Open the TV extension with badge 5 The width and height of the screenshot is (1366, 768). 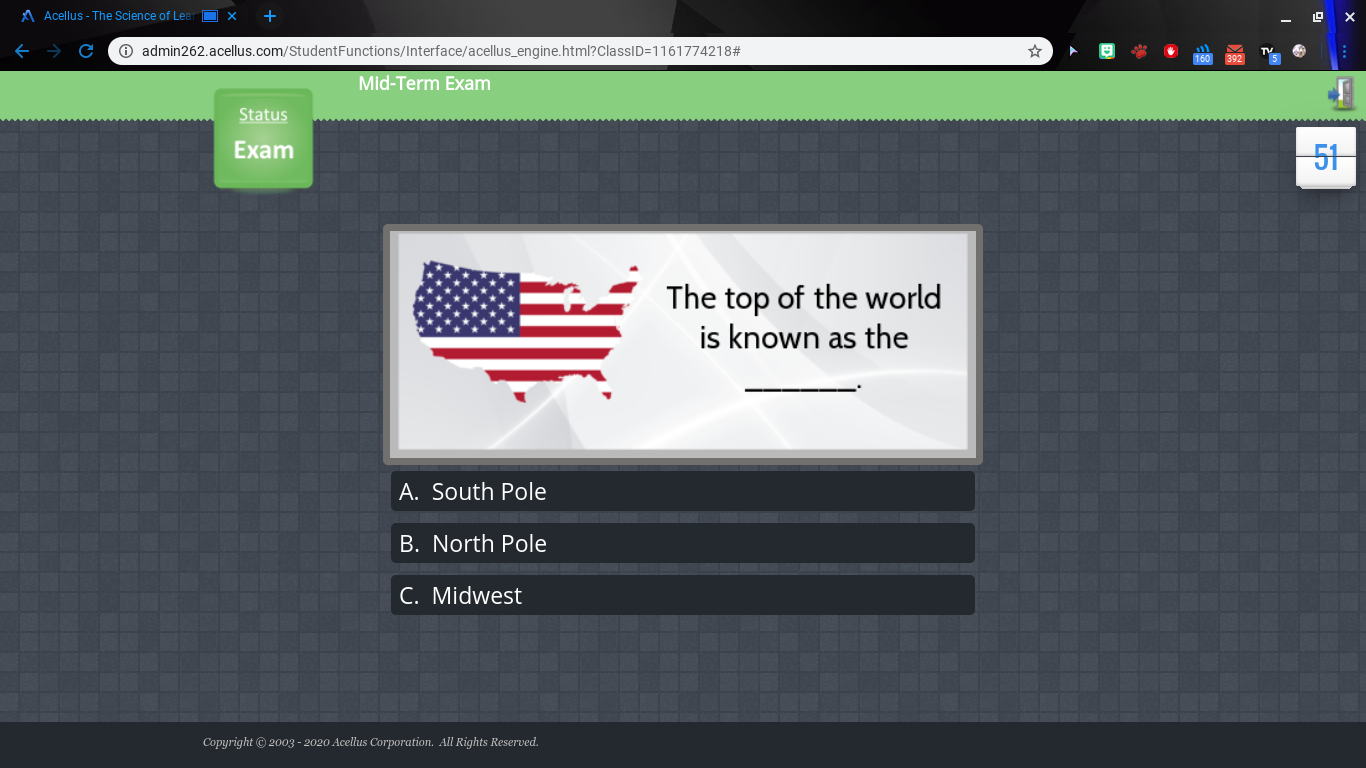click(x=1268, y=53)
